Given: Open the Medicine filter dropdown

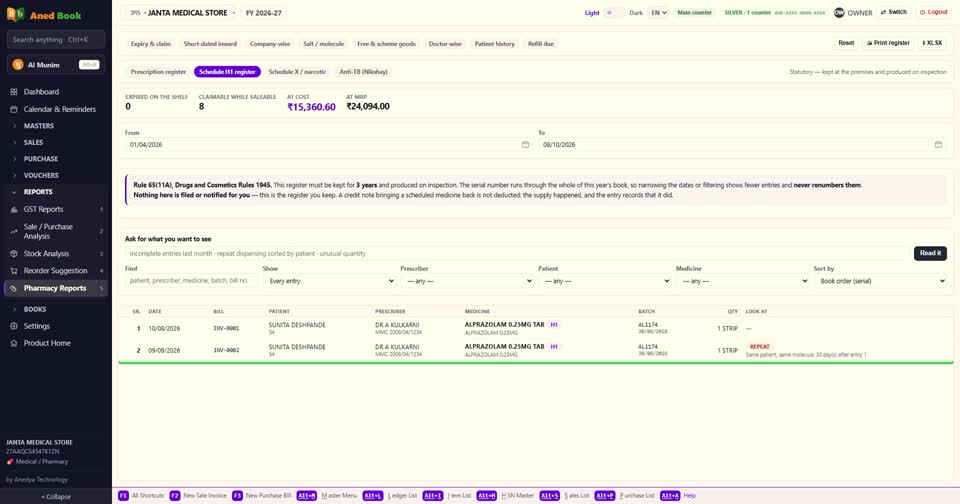Looking at the screenshot, I should (743, 281).
